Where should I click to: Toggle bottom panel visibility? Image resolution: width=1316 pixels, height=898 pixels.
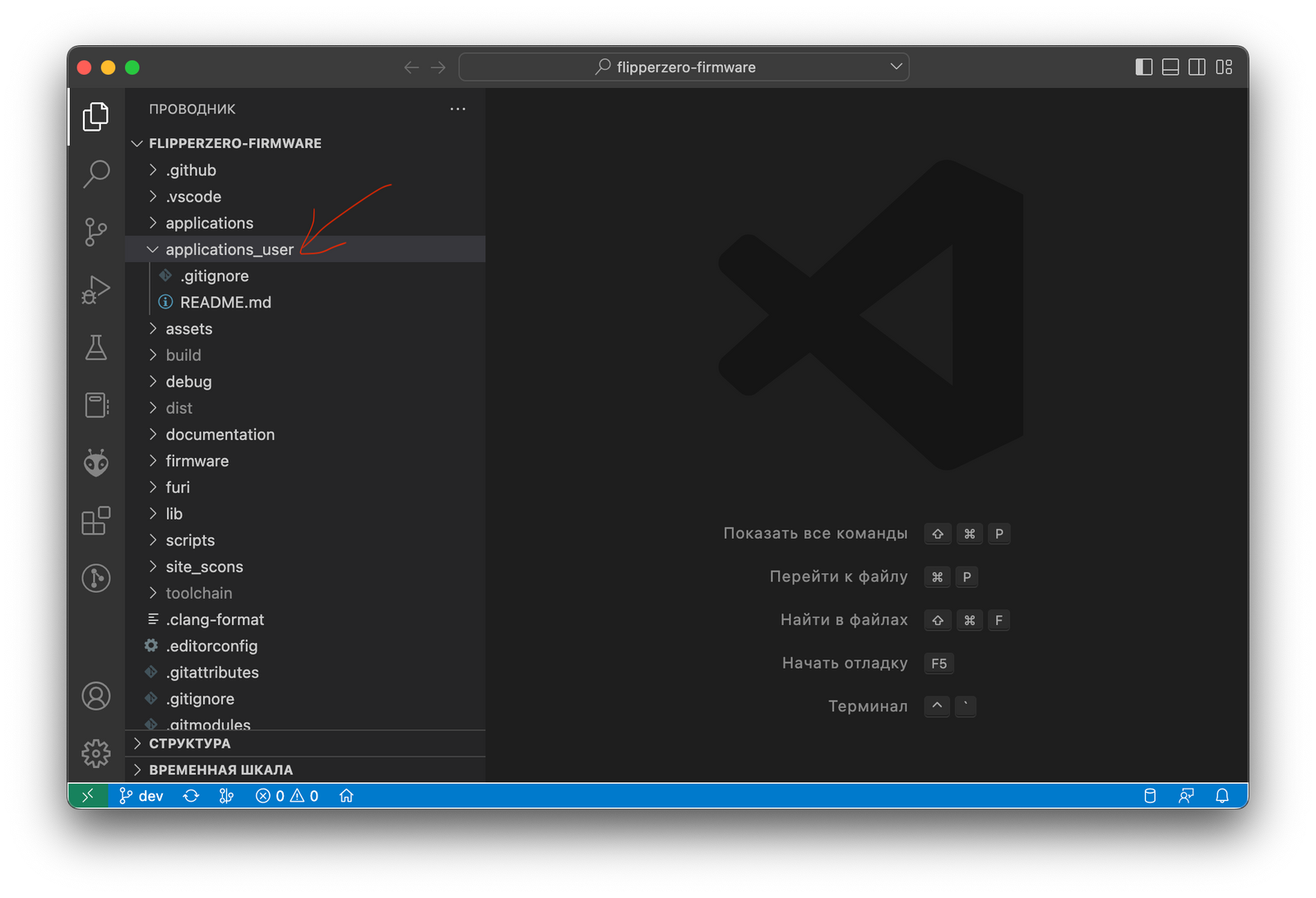click(1170, 67)
